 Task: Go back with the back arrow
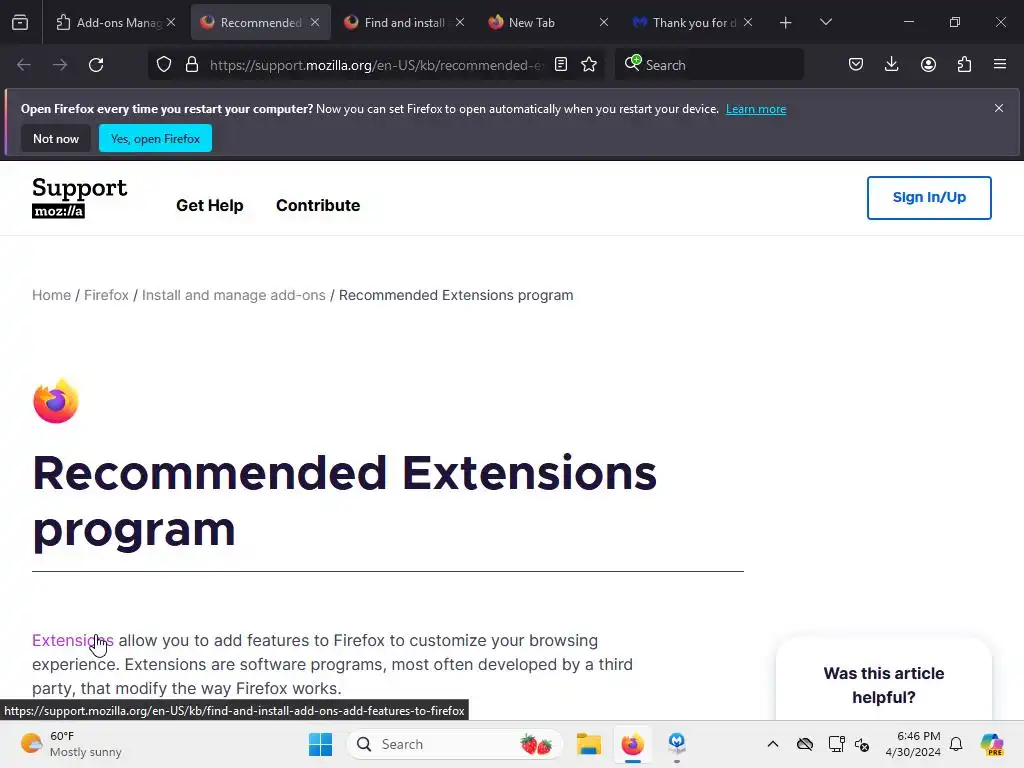point(24,65)
